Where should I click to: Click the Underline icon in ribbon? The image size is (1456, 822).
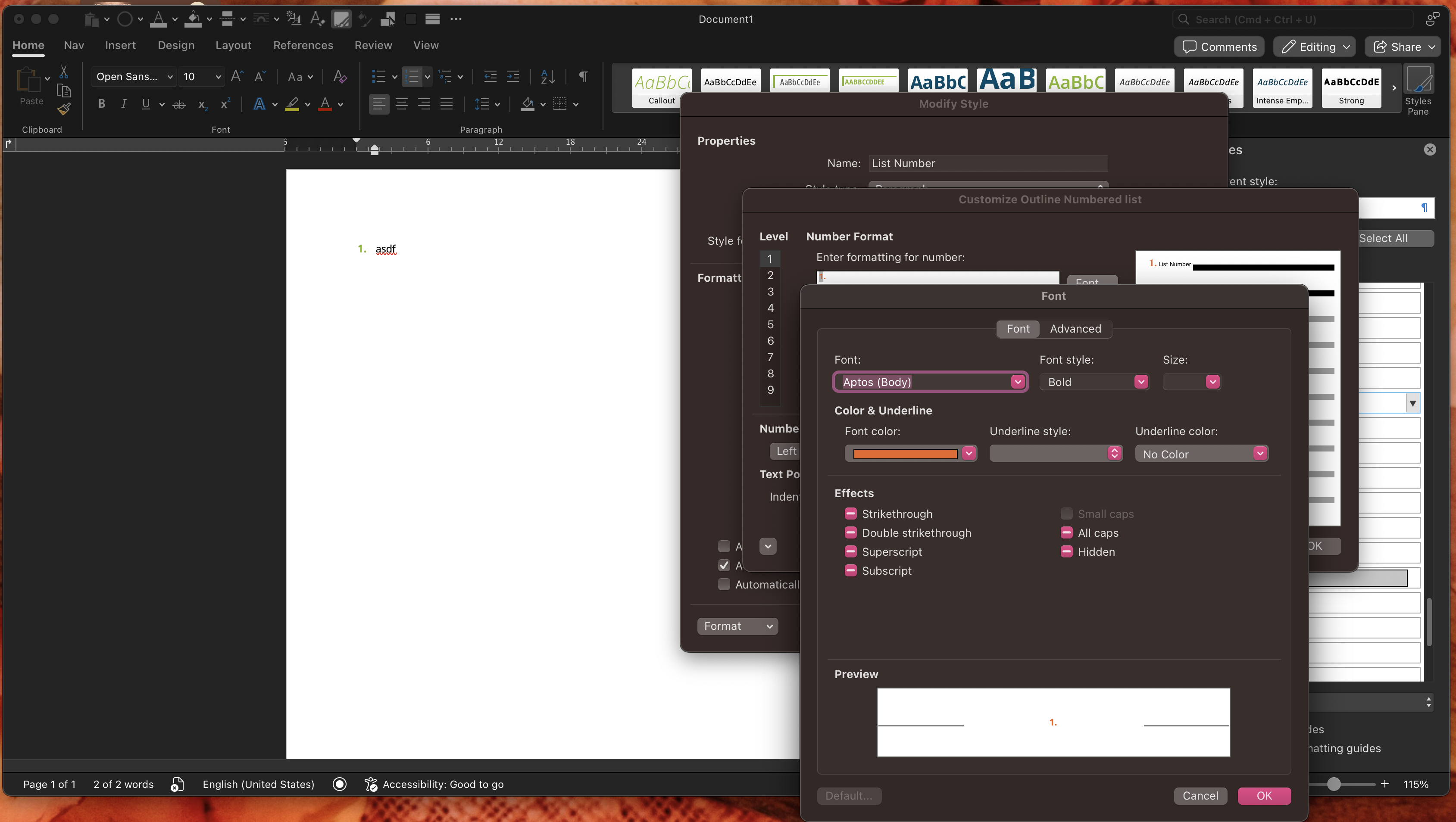146,104
